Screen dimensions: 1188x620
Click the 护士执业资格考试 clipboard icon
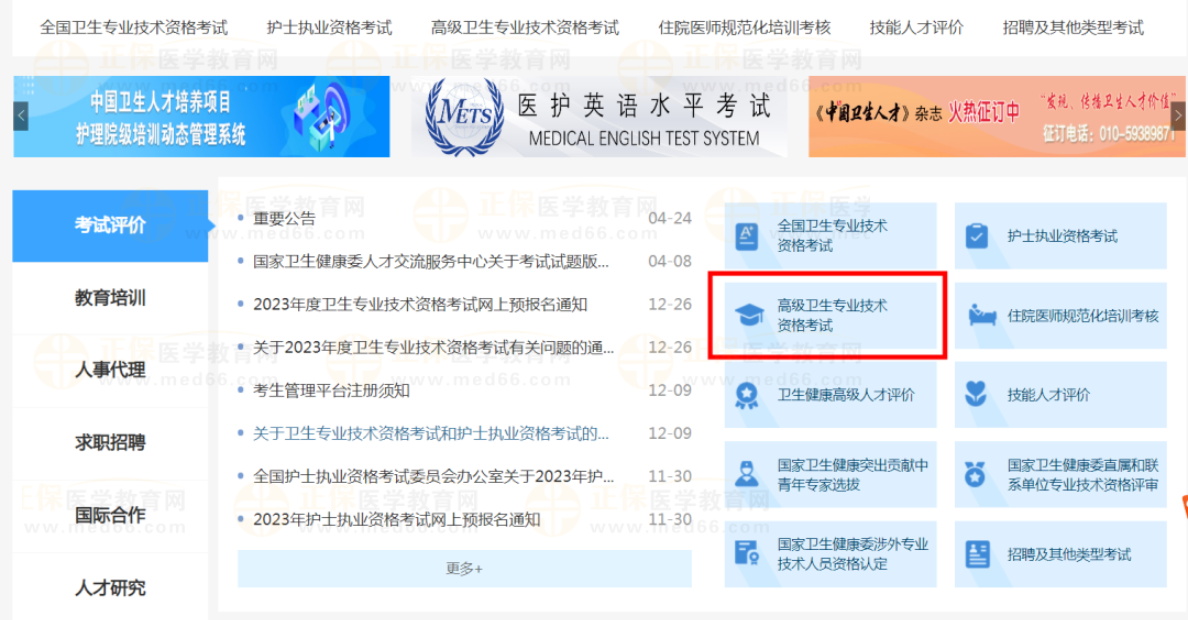click(976, 236)
